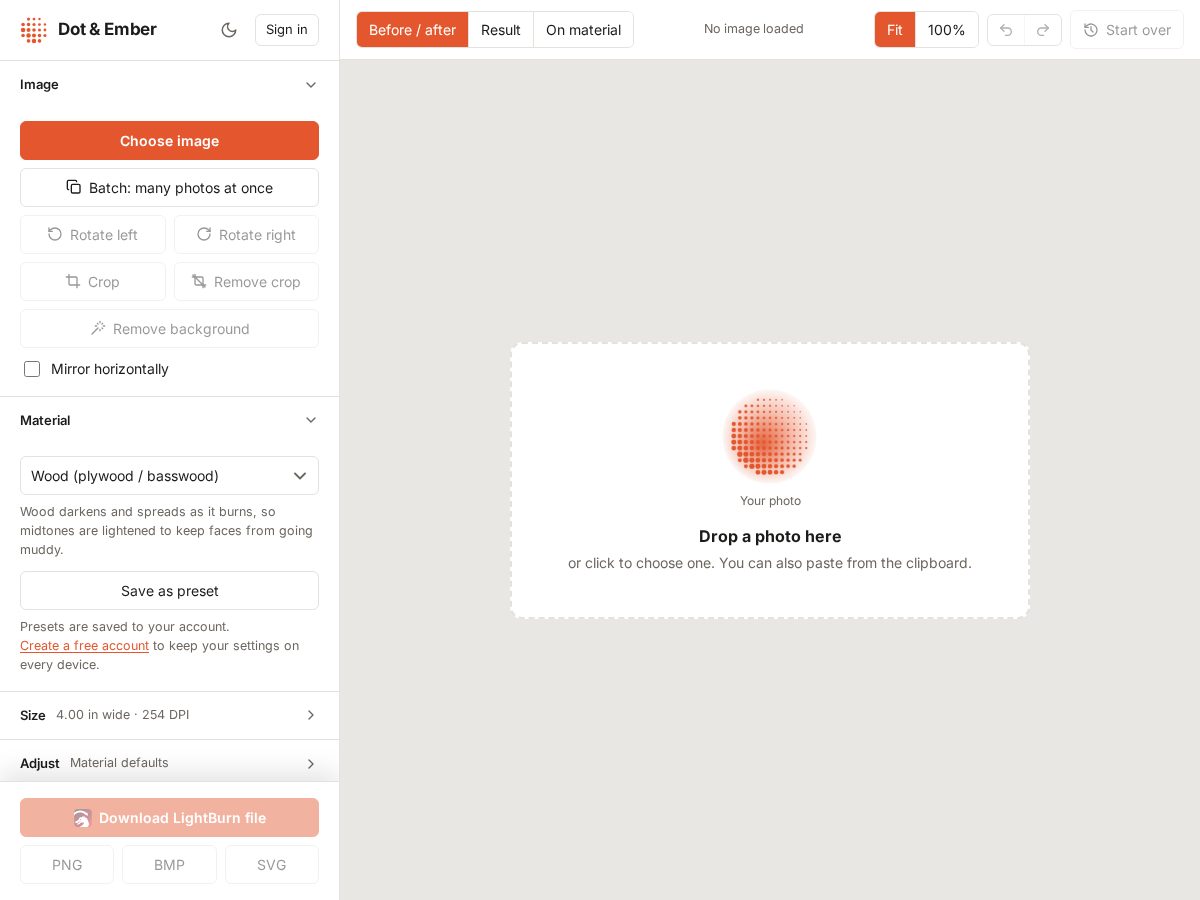Click the Rotate right button
This screenshot has height=900, width=1200.
[246, 235]
